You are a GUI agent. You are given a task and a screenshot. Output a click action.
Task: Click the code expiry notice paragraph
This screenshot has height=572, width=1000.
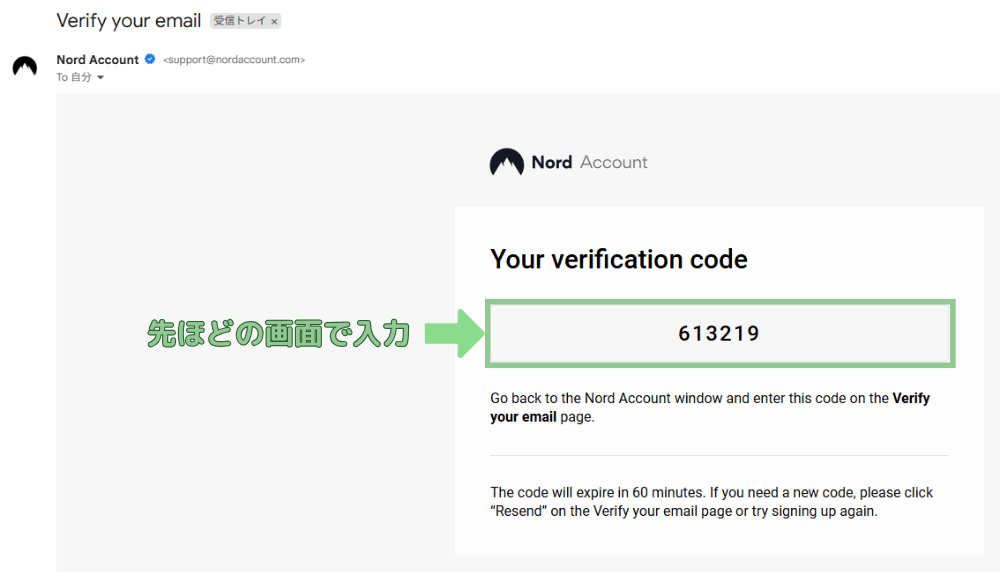click(x=711, y=502)
